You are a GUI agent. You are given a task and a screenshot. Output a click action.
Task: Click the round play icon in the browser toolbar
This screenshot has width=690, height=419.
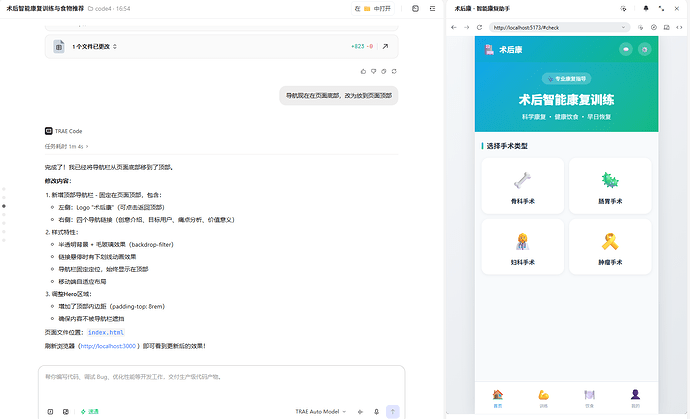654,27
